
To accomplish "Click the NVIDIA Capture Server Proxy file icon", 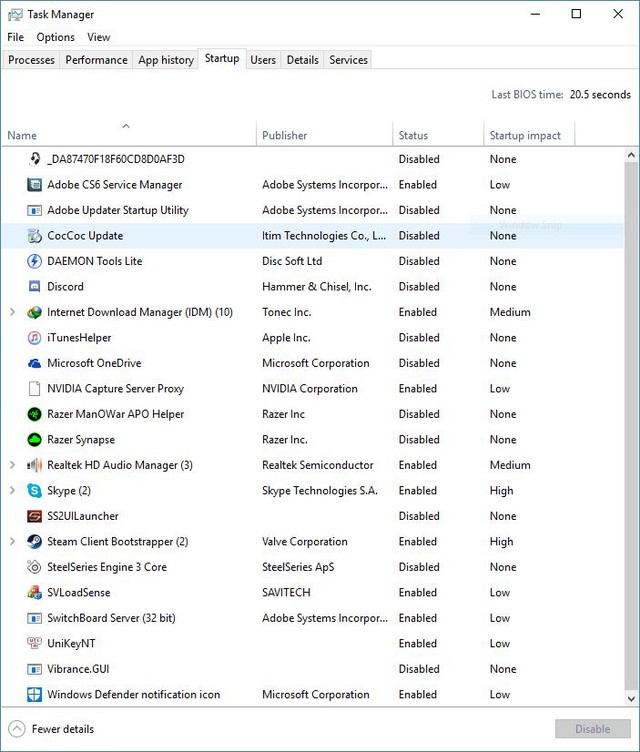I will [x=34, y=388].
